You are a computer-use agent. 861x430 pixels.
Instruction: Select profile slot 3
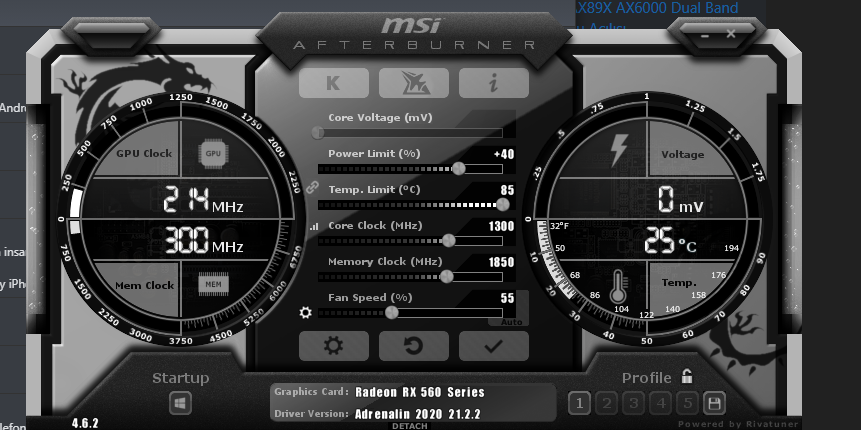point(634,404)
